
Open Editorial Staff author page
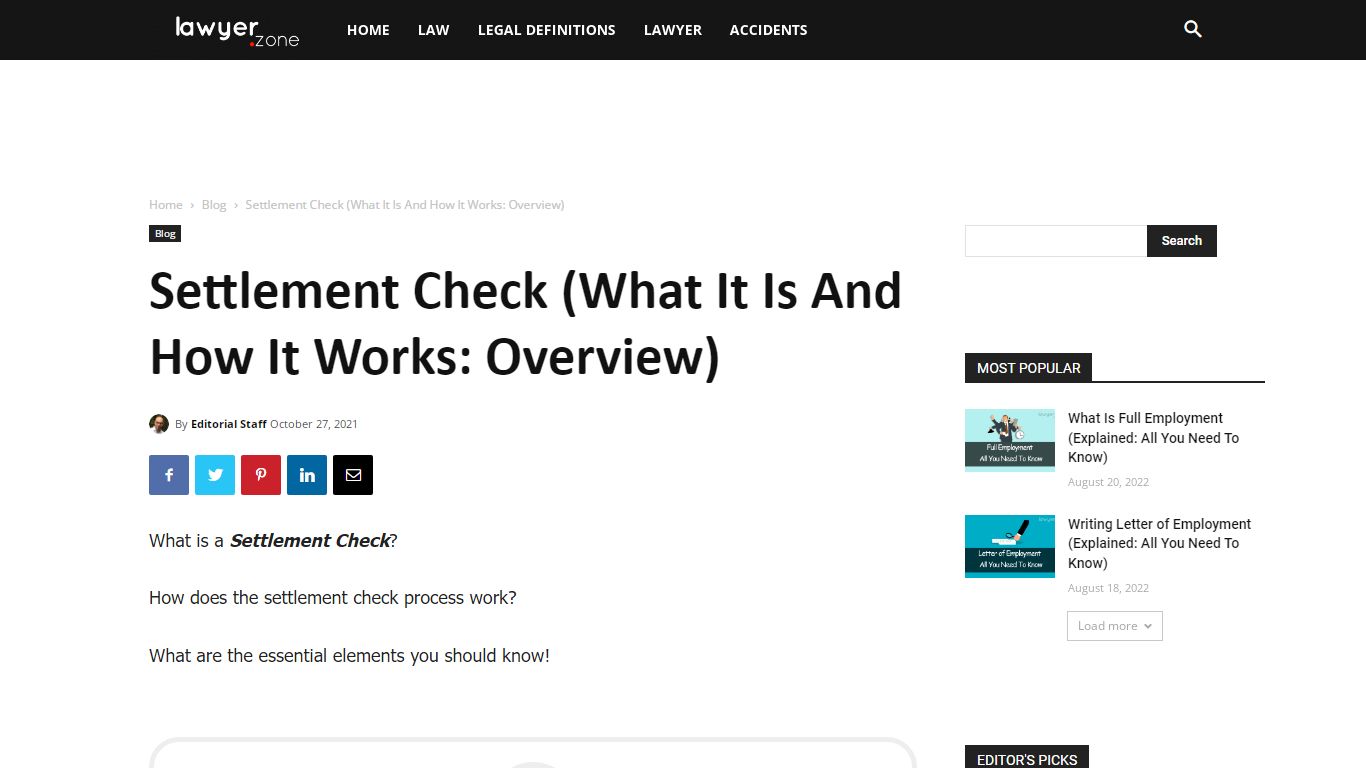229,424
